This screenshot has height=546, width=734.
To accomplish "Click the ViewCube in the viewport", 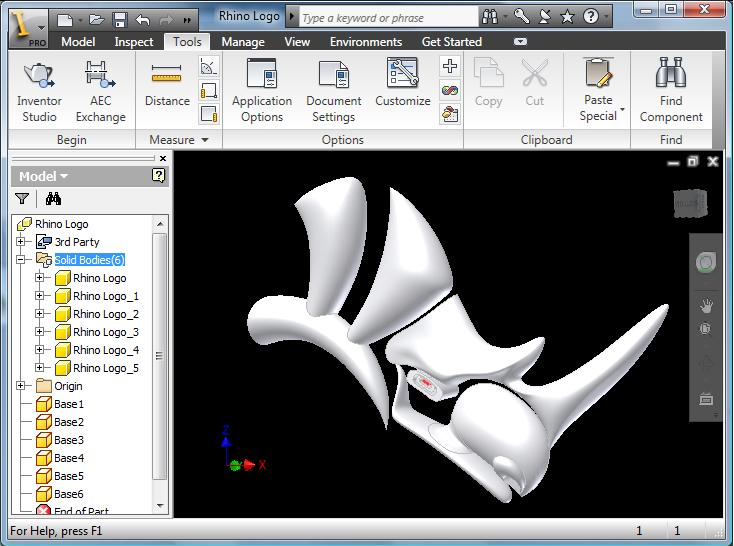I will coord(690,204).
